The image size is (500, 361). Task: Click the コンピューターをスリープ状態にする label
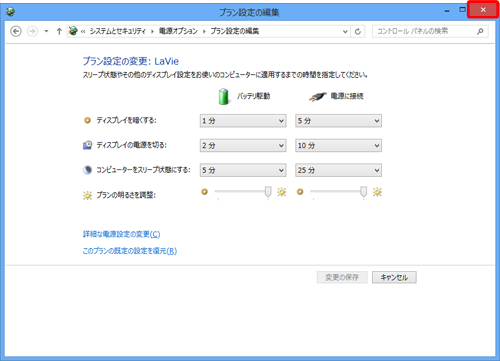coord(143,170)
